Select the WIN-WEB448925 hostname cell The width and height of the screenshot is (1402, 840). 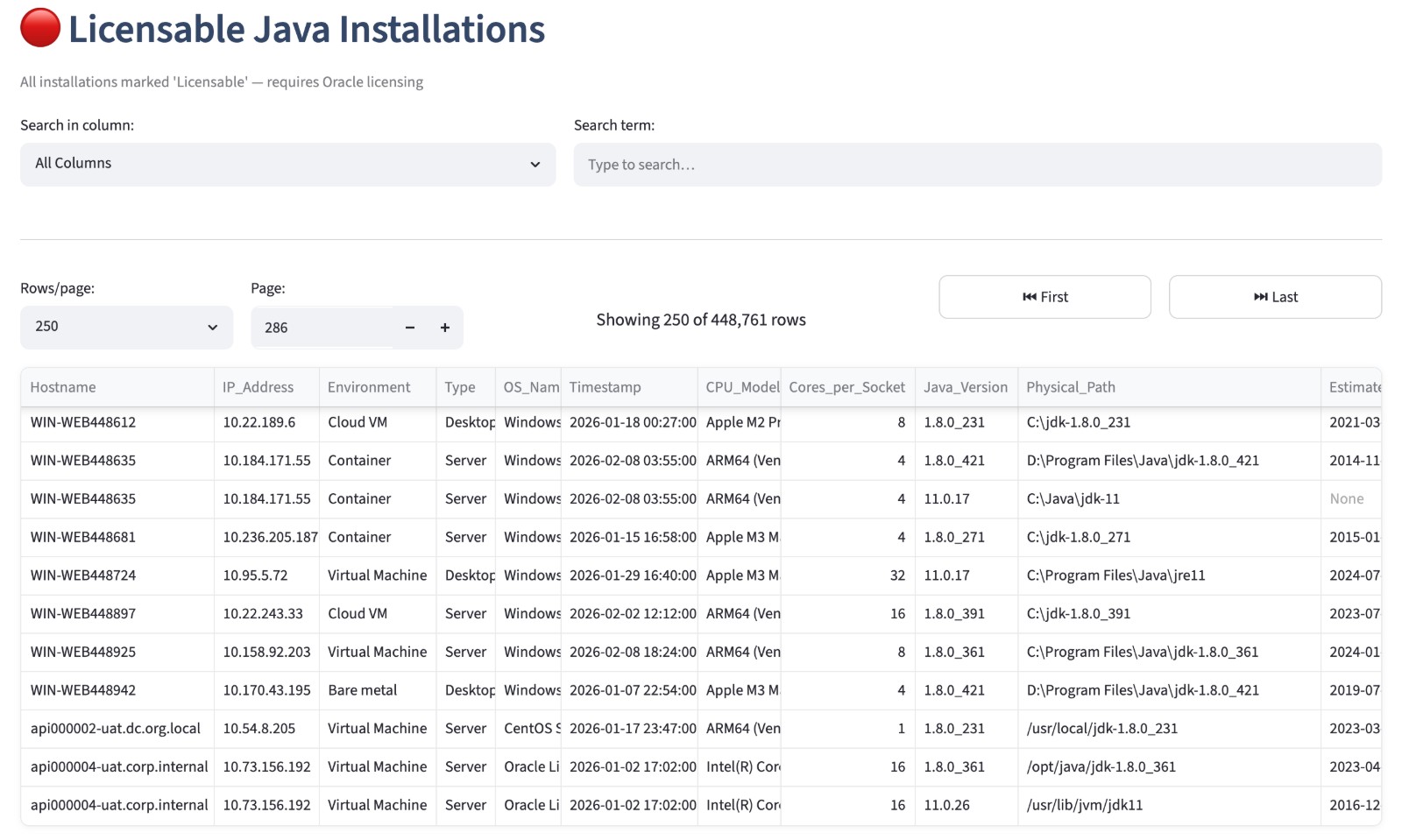point(117,652)
